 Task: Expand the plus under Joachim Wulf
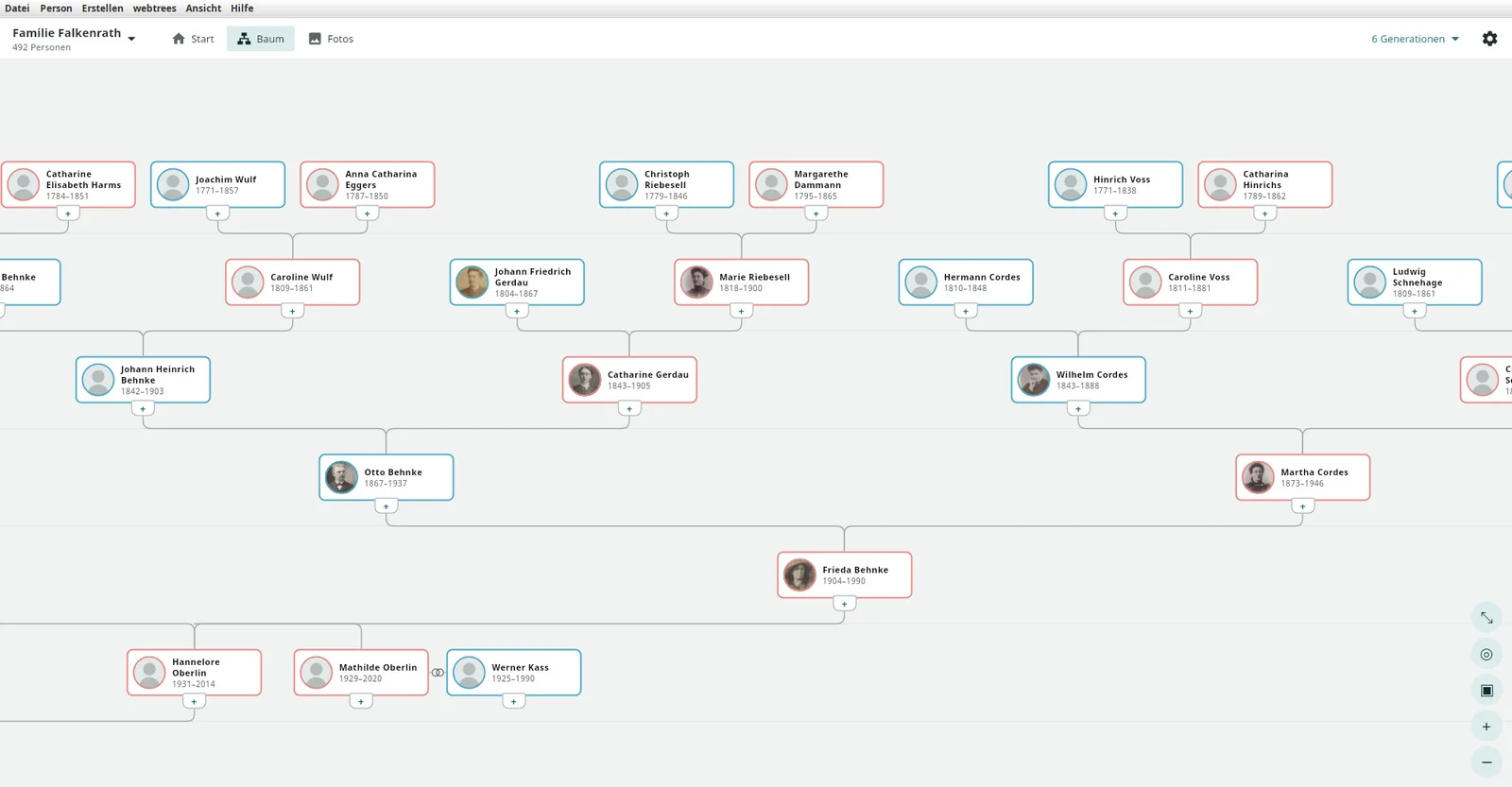217,214
